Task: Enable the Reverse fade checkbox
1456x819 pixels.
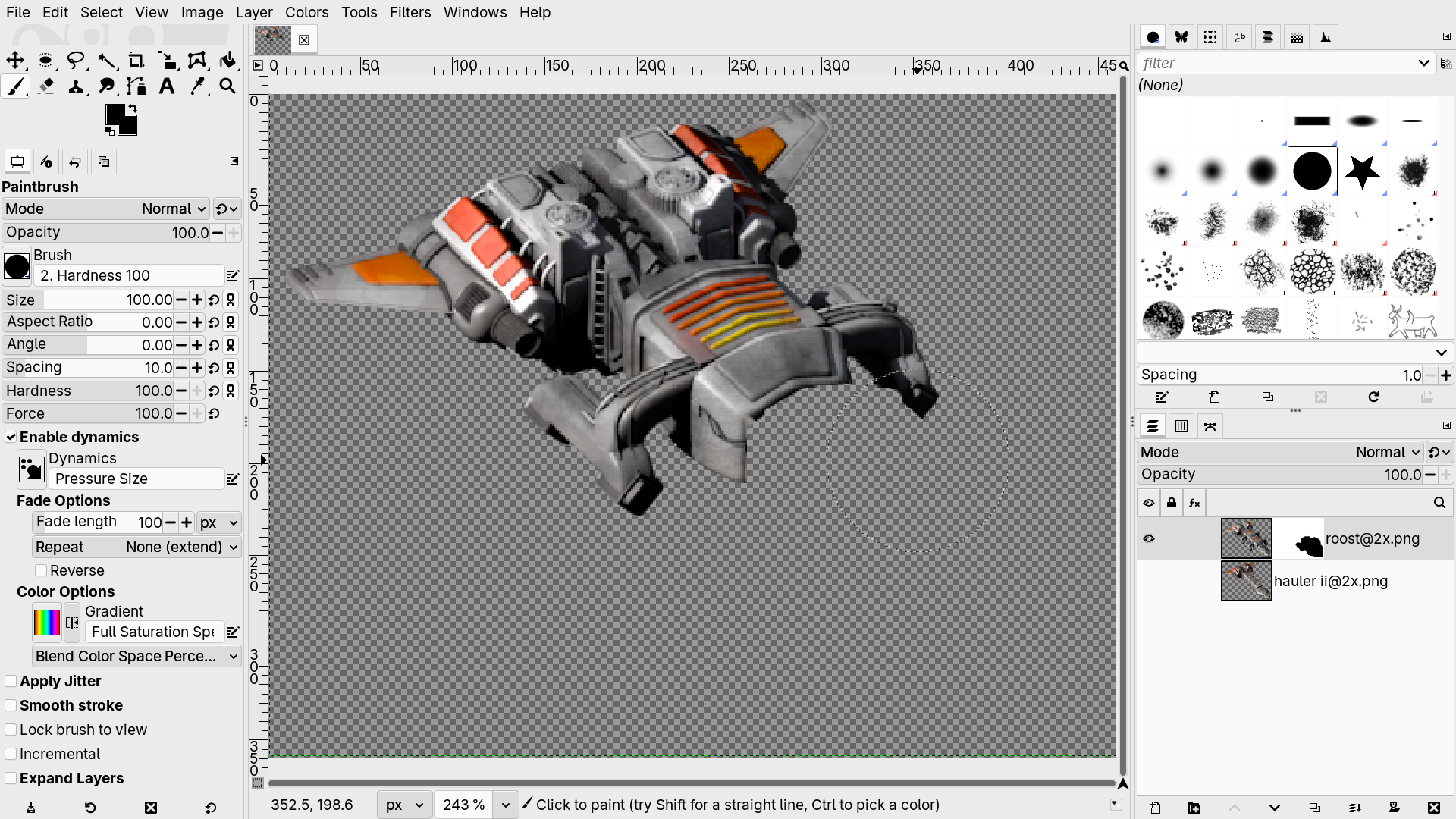Action: (x=41, y=570)
